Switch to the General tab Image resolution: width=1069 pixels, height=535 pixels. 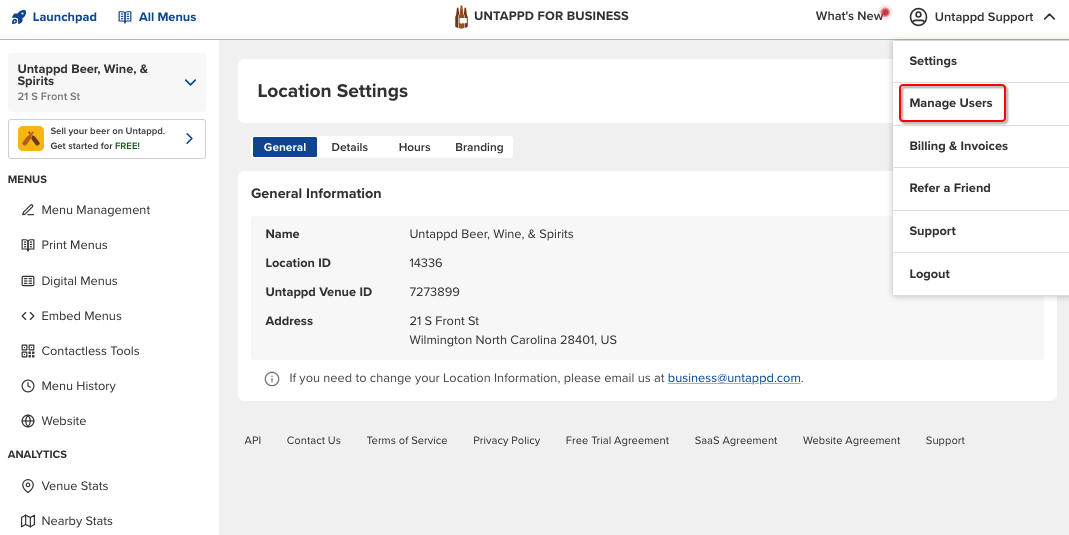285,147
